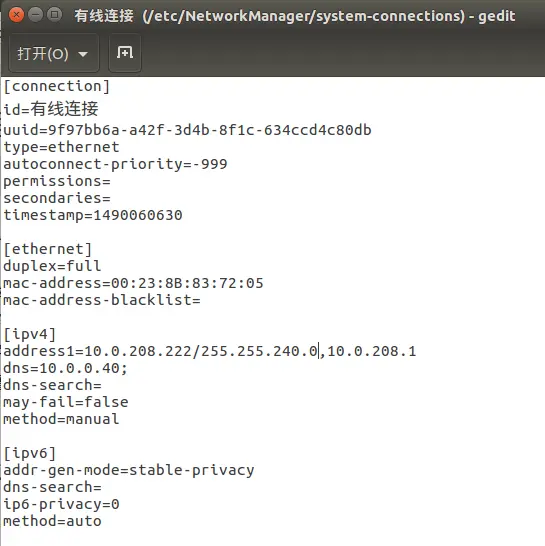545x546 pixels.
Task: Click the window title text in titlebar
Action: pos(295,16)
